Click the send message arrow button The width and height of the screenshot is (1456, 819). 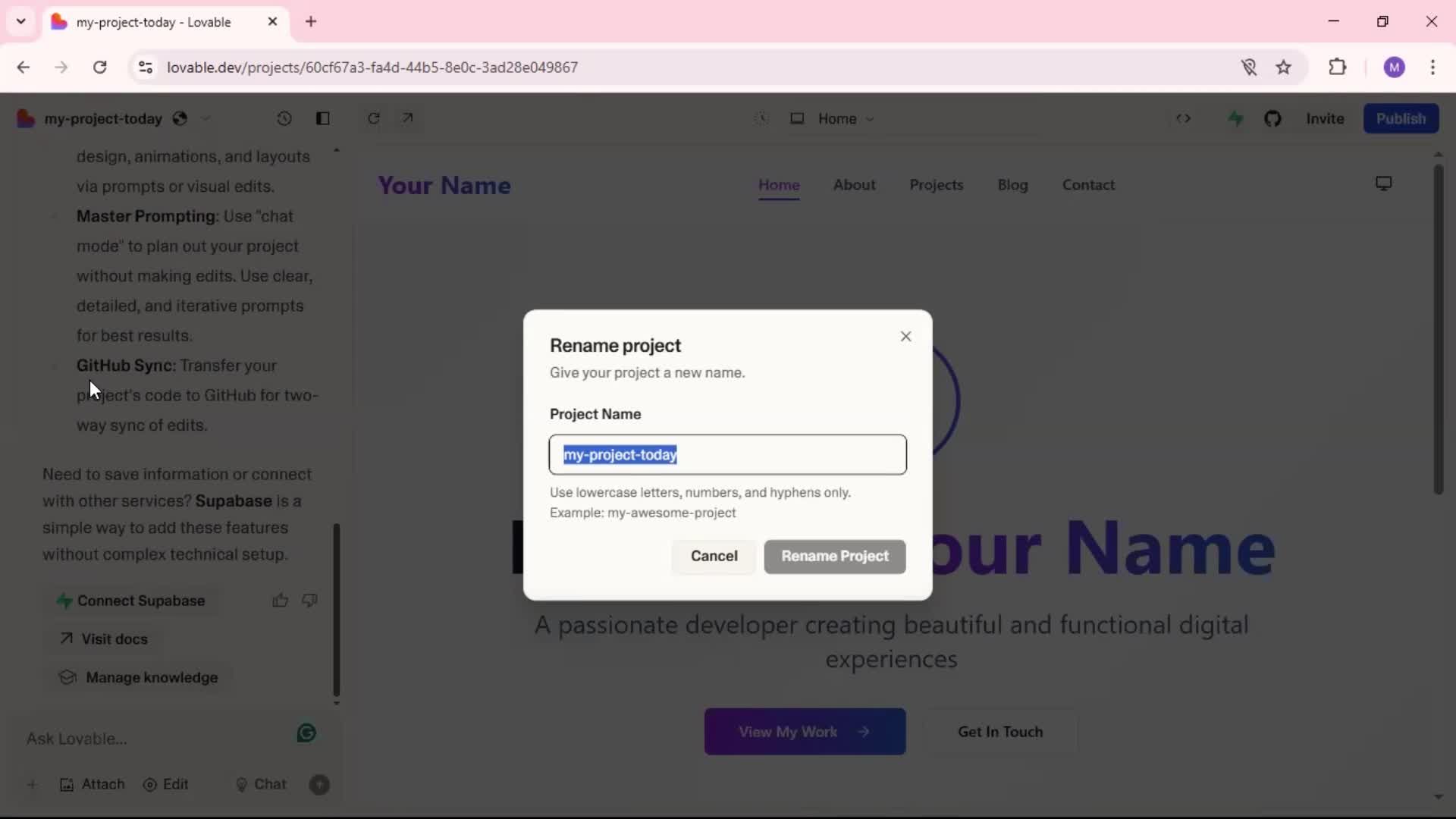(x=320, y=785)
